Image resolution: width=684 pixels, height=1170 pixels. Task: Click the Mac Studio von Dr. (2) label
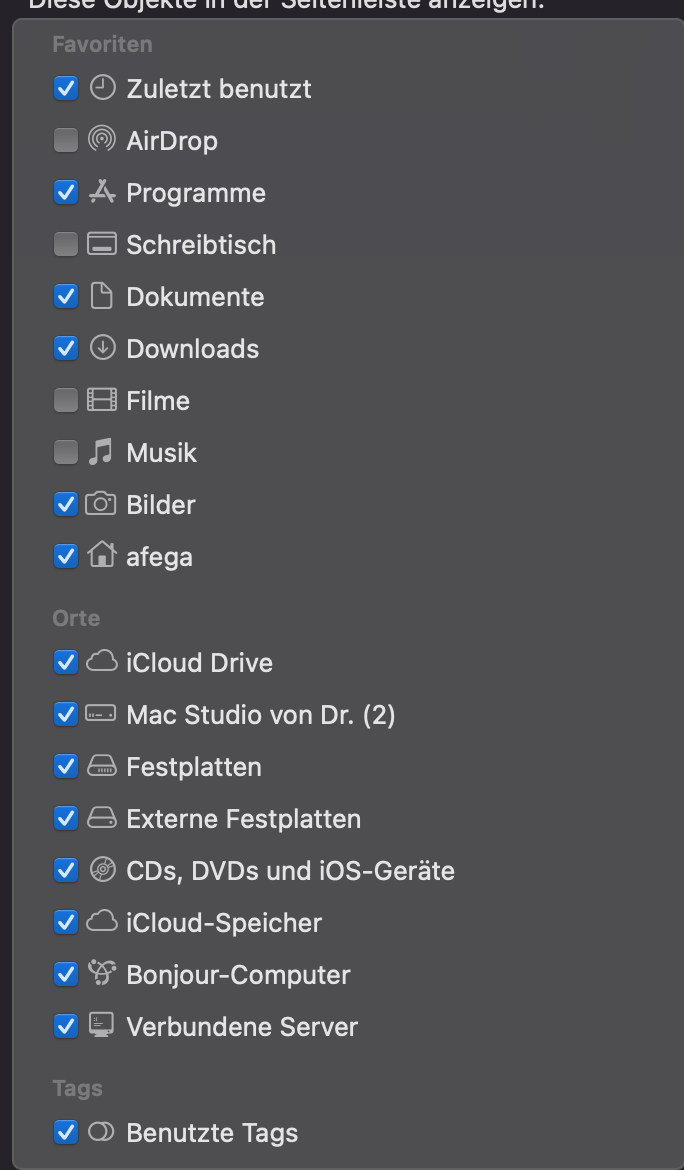[x=261, y=715]
